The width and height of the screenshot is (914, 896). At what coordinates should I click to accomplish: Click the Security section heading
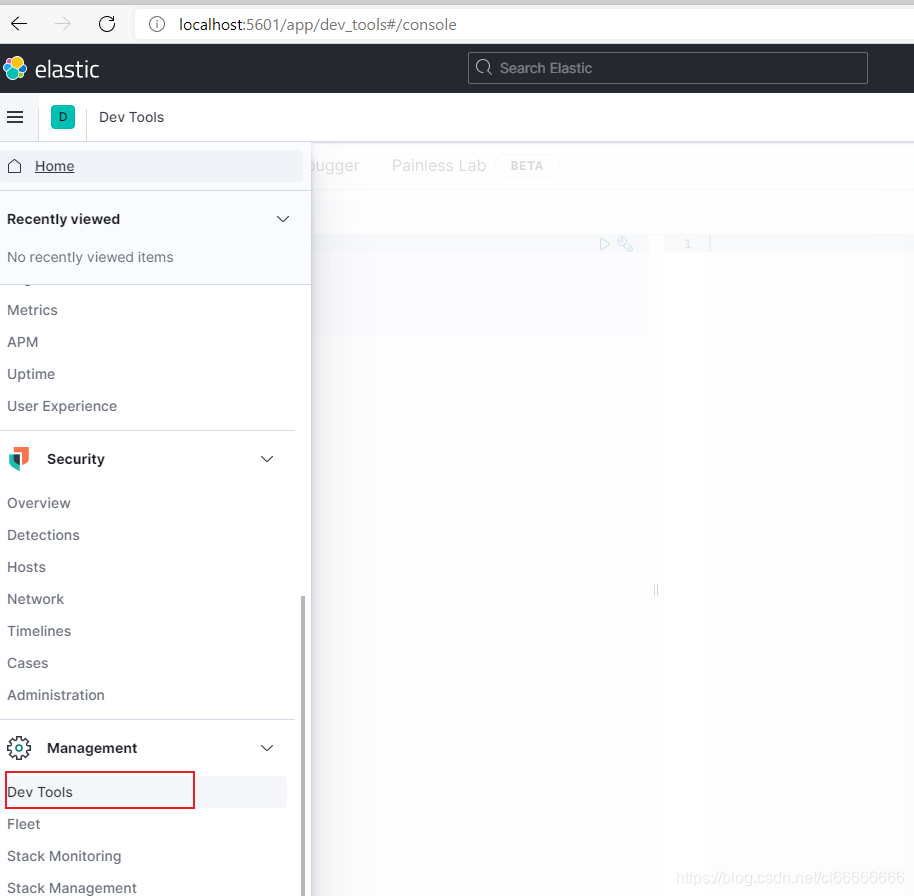click(76, 459)
